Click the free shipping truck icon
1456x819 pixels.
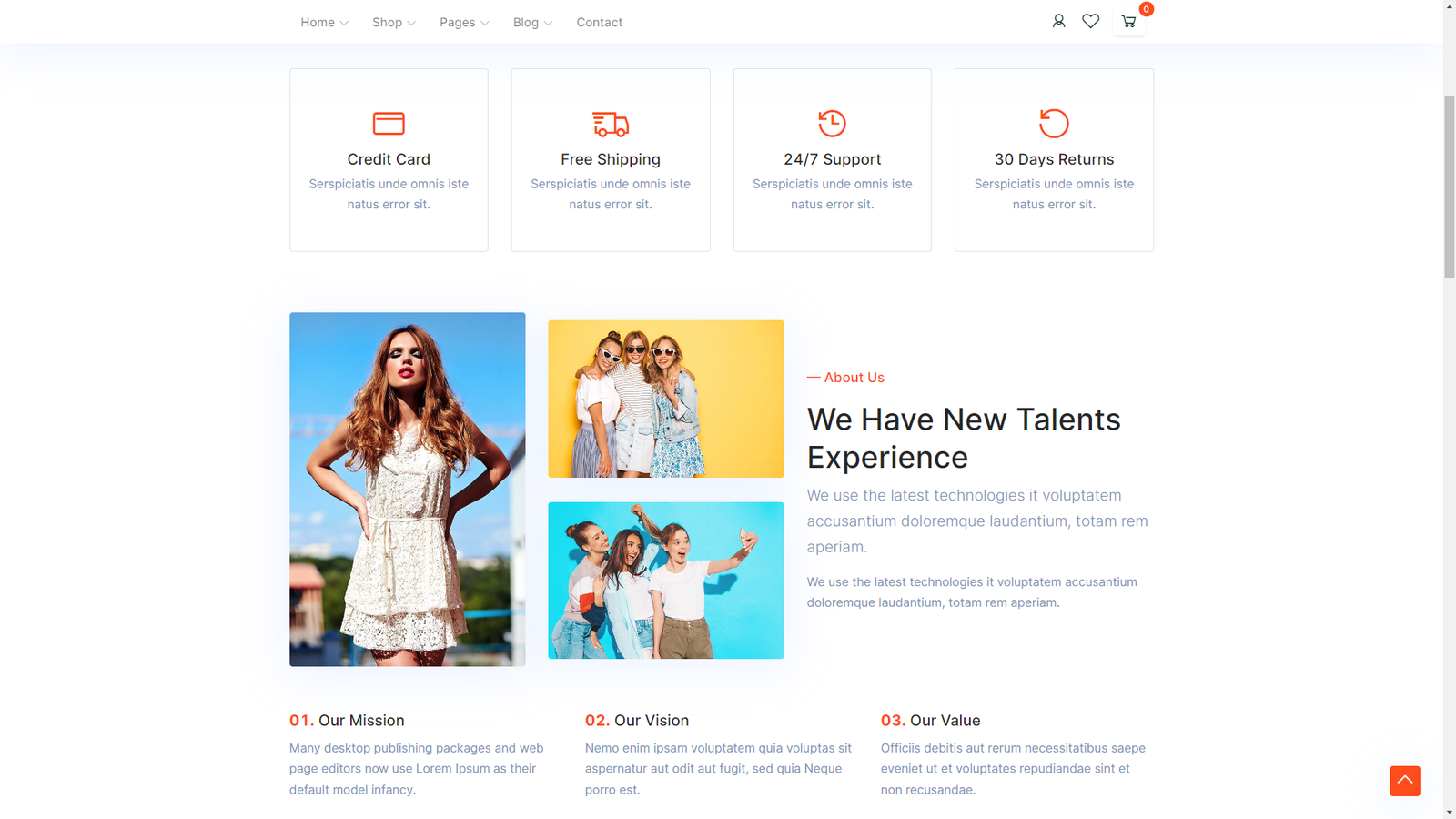click(611, 124)
